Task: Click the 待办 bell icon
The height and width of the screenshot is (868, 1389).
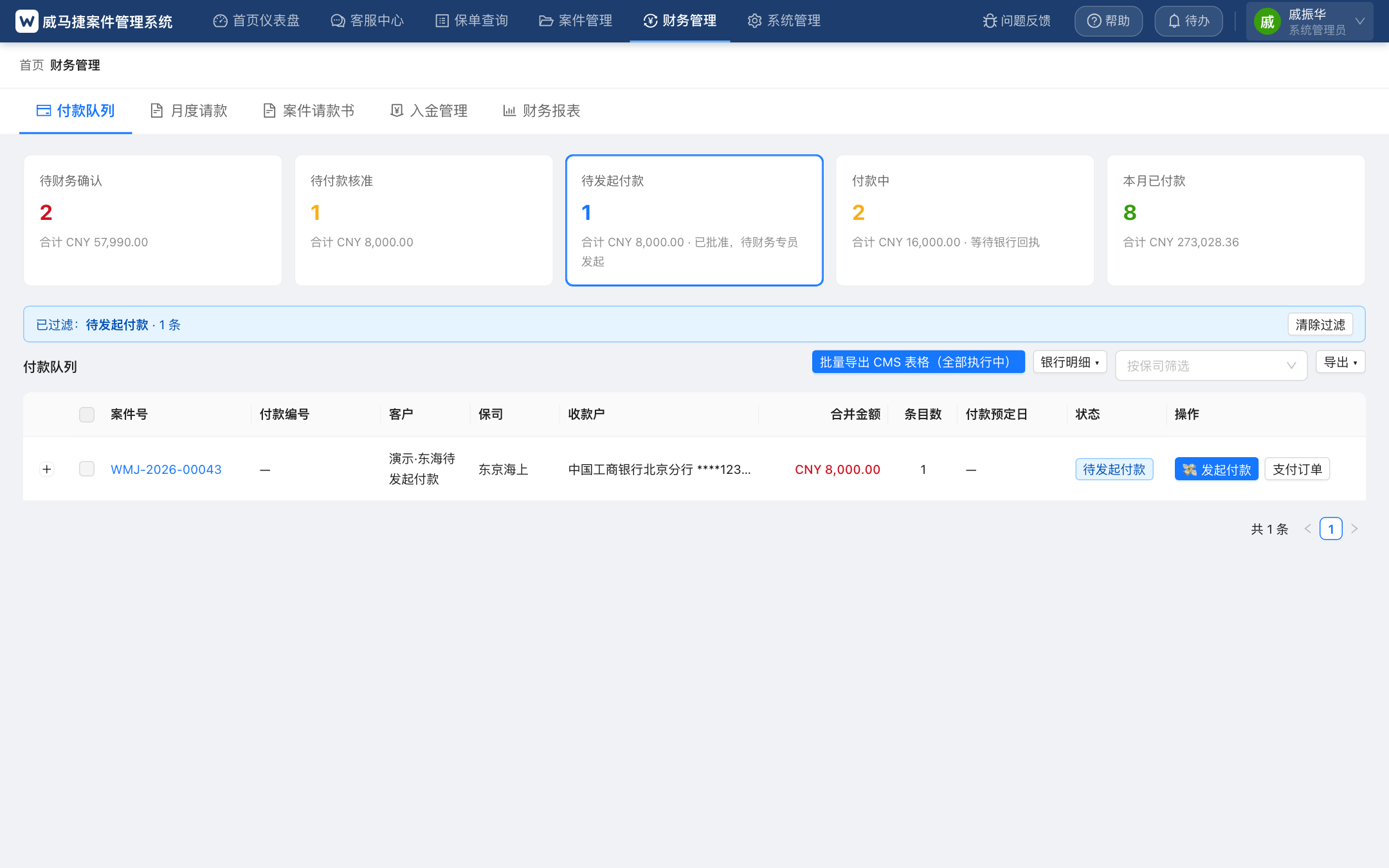Action: point(1174,21)
